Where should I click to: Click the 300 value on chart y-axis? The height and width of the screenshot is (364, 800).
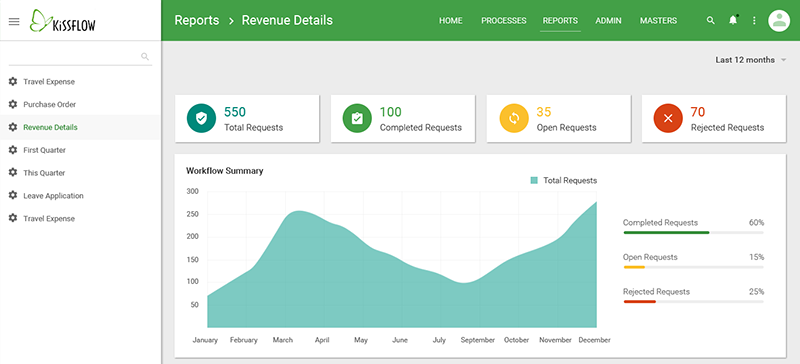coord(192,191)
